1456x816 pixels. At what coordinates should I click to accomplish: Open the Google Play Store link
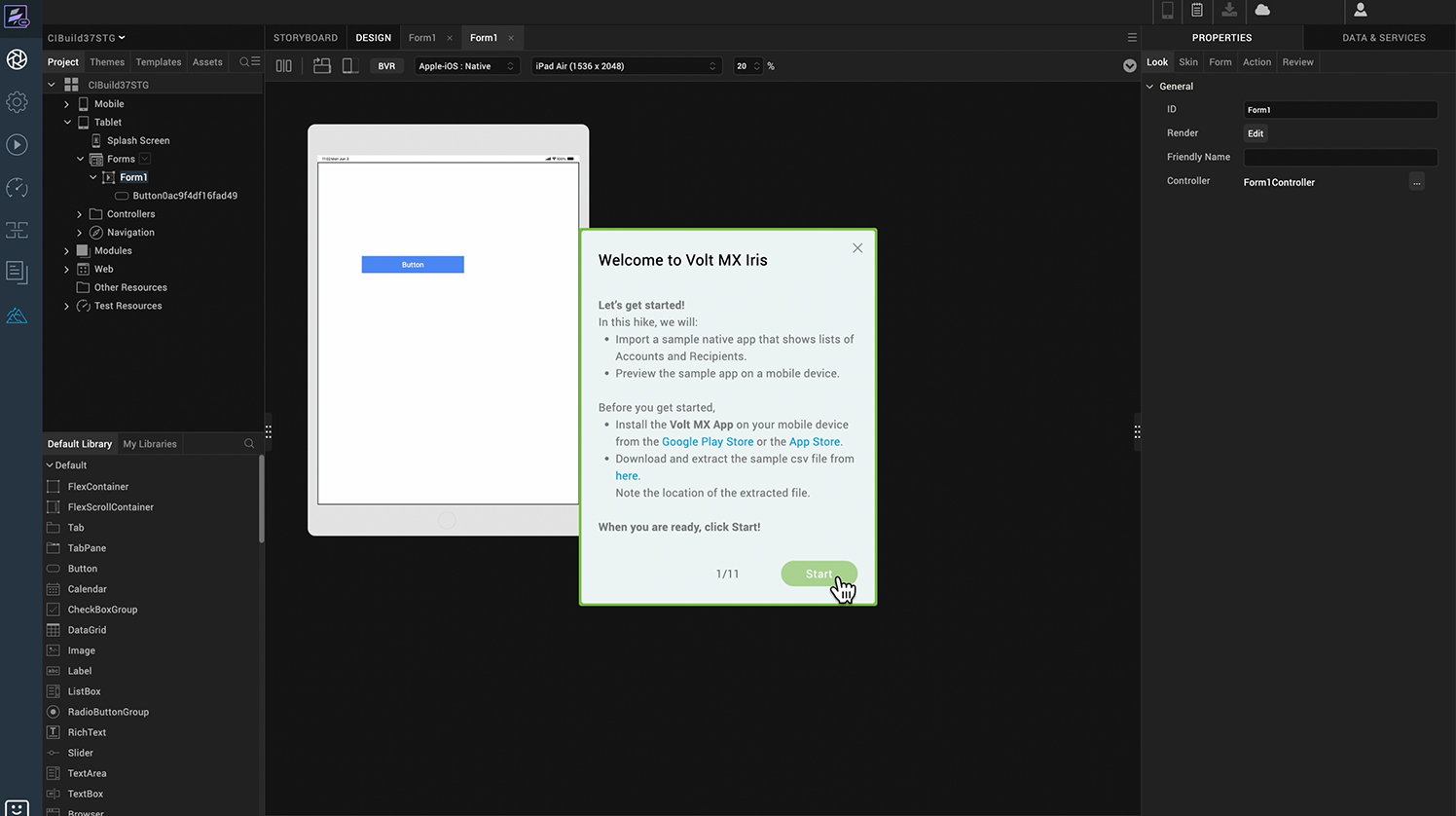(x=708, y=442)
